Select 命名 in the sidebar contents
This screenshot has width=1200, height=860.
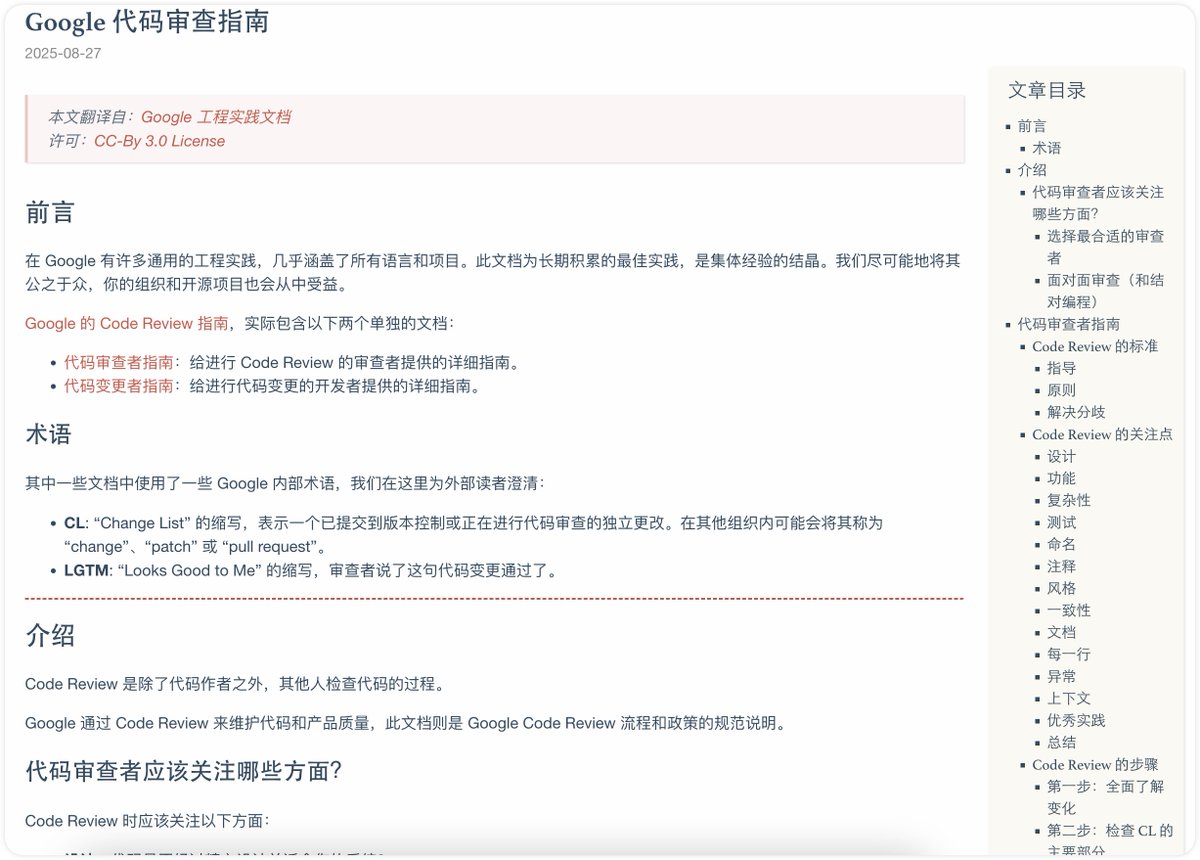[x=1062, y=544]
